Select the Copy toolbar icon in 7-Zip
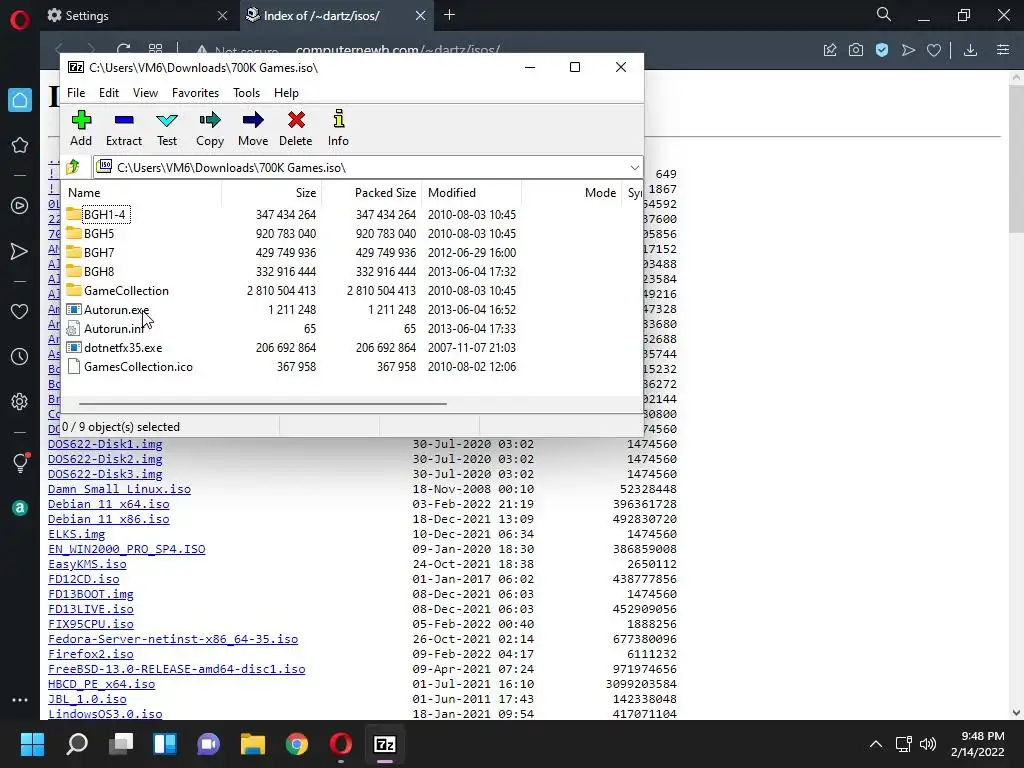Screen dimensions: 1024x768 210,129
